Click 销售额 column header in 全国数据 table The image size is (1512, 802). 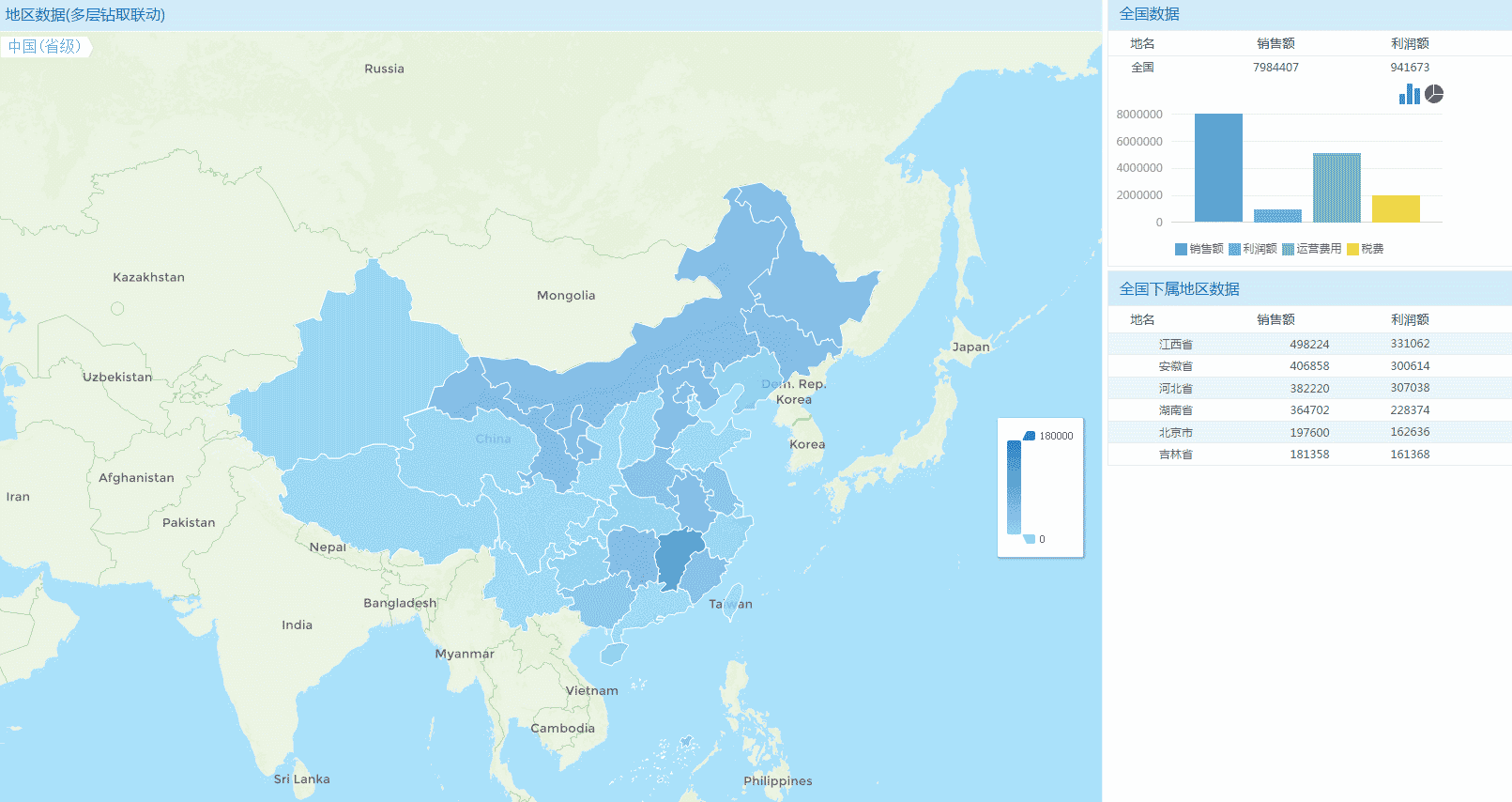click(x=1275, y=43)
